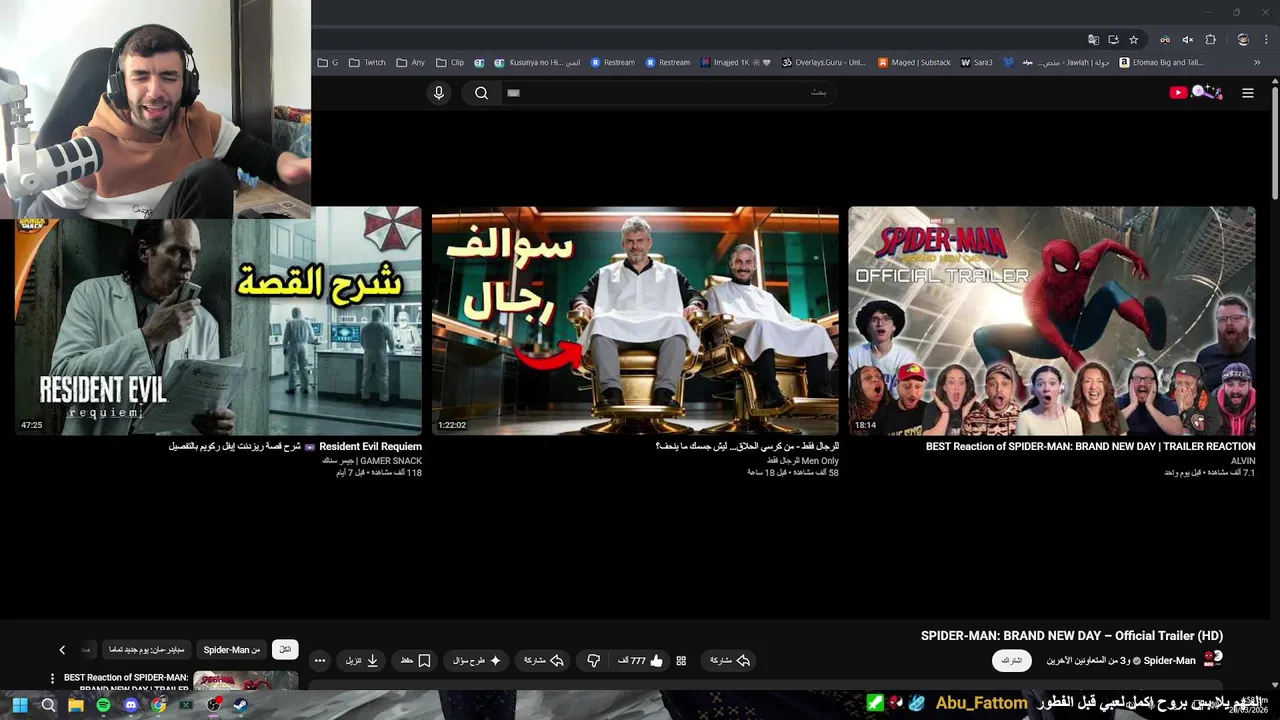The image size is (1280, 720).
Task: Select the 'الكل' filter chip
Action: (285, 650)
